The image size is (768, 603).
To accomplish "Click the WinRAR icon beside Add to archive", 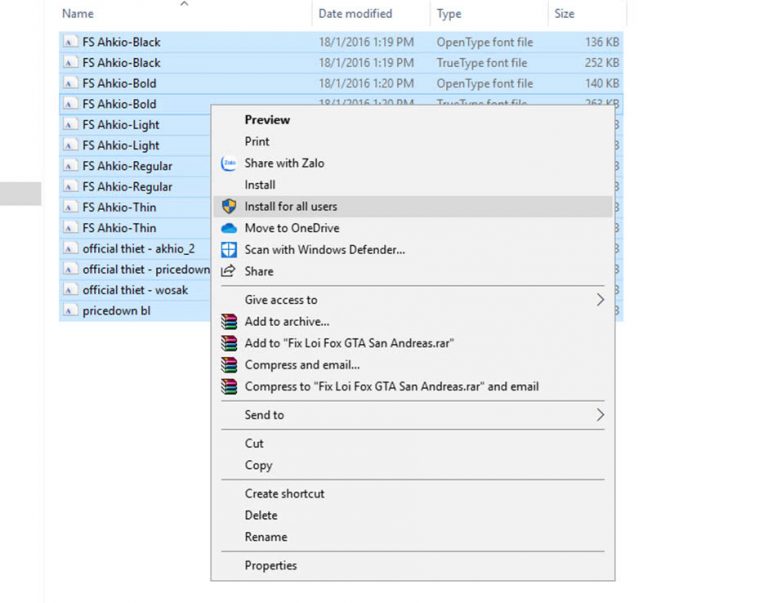I will click(228, 322).
